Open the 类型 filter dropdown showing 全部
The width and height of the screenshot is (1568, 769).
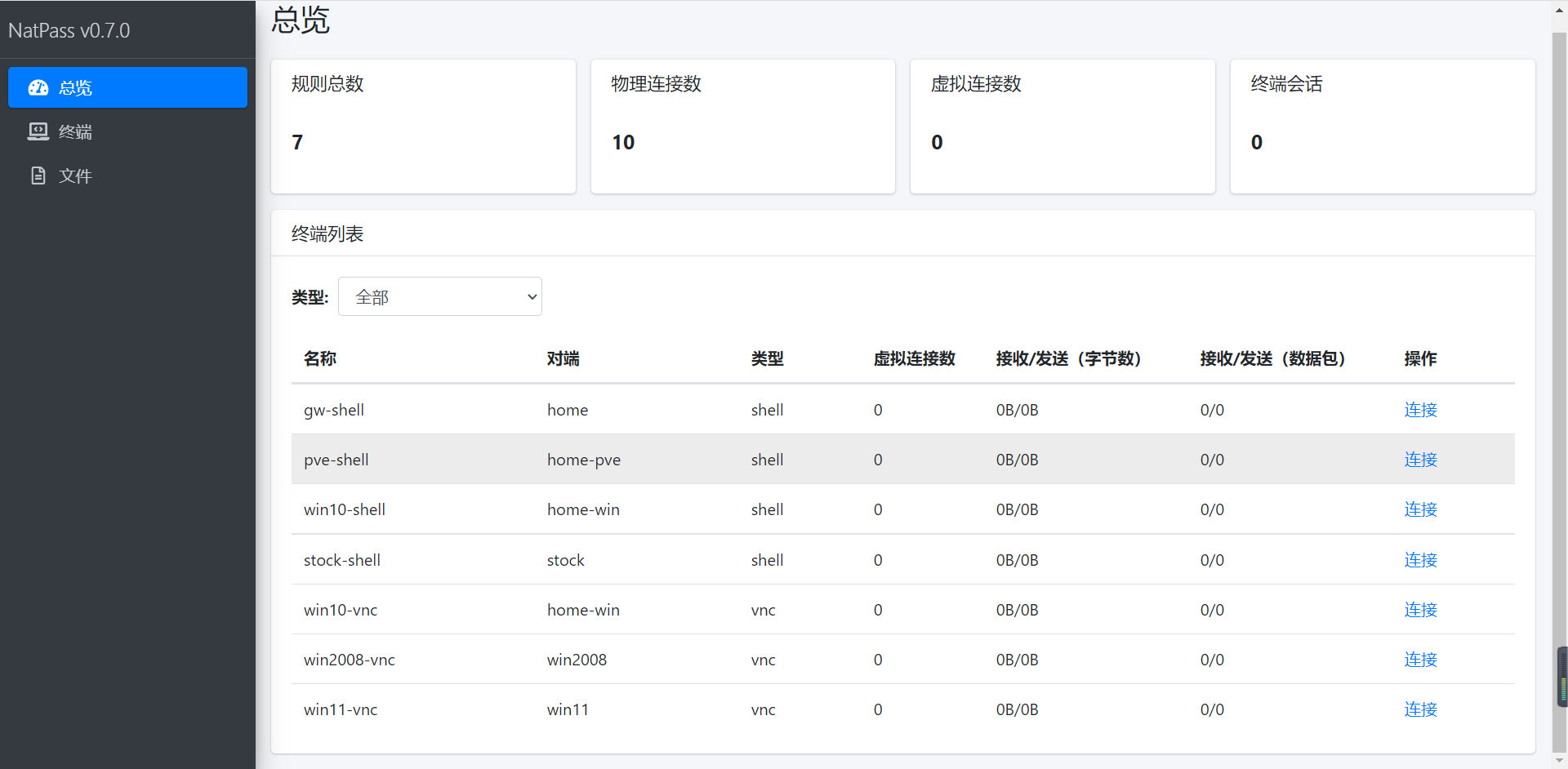click(x=440, y=296)
